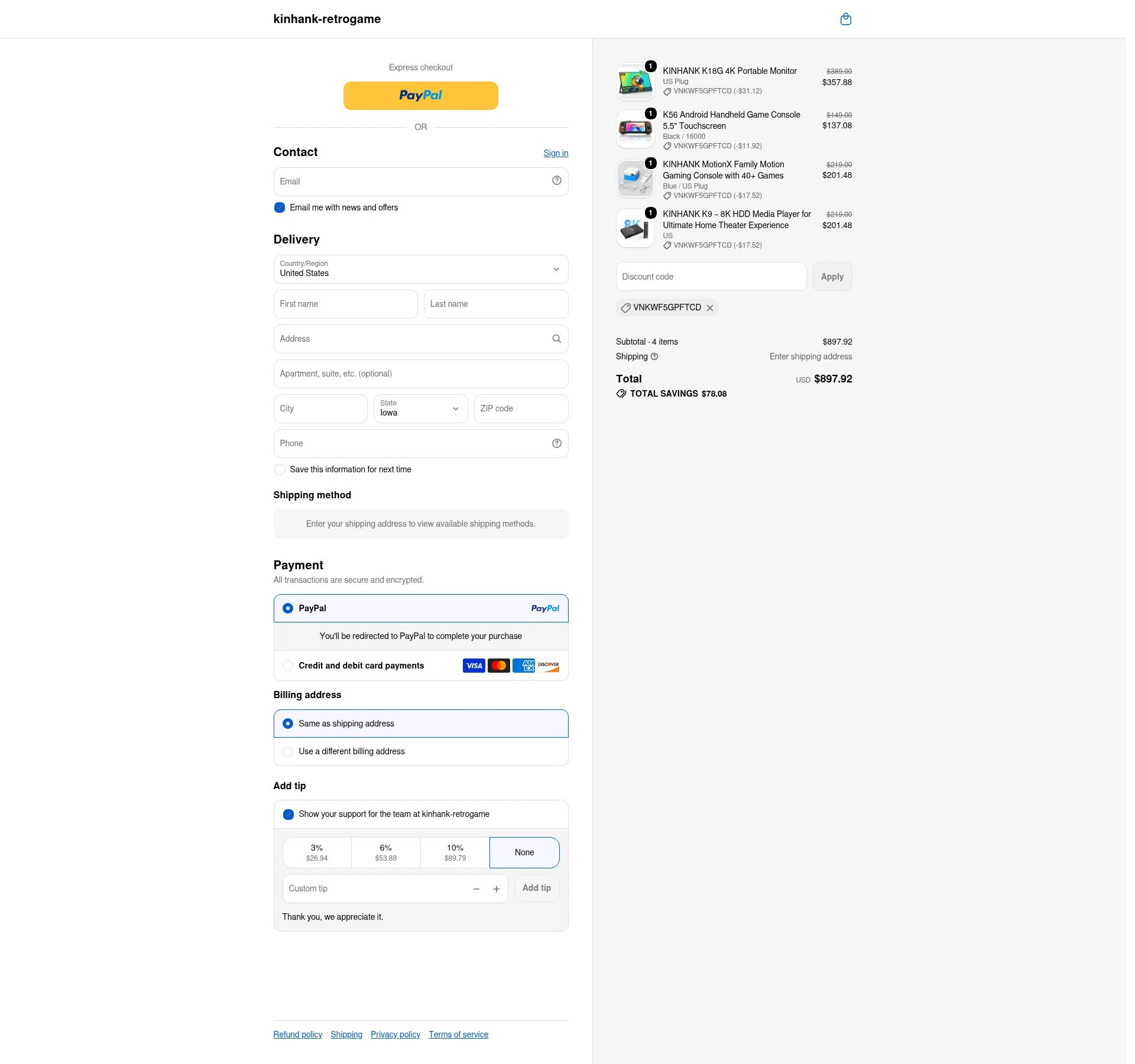The height and width of the screenshot is (1064, 1135).
Task: Click the Email field help icon
Action: (556, 181)
